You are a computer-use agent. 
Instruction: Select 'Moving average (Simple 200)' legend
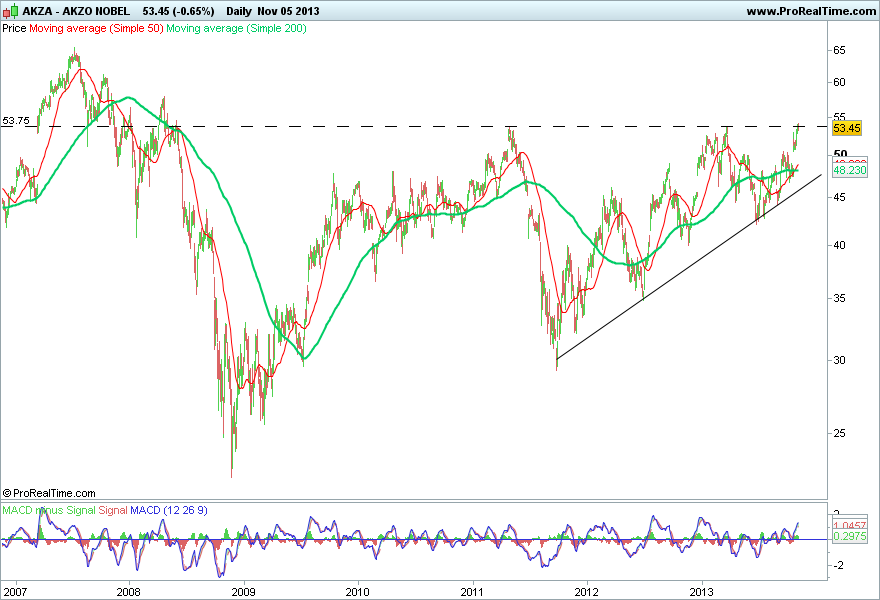tap(236, 28)
